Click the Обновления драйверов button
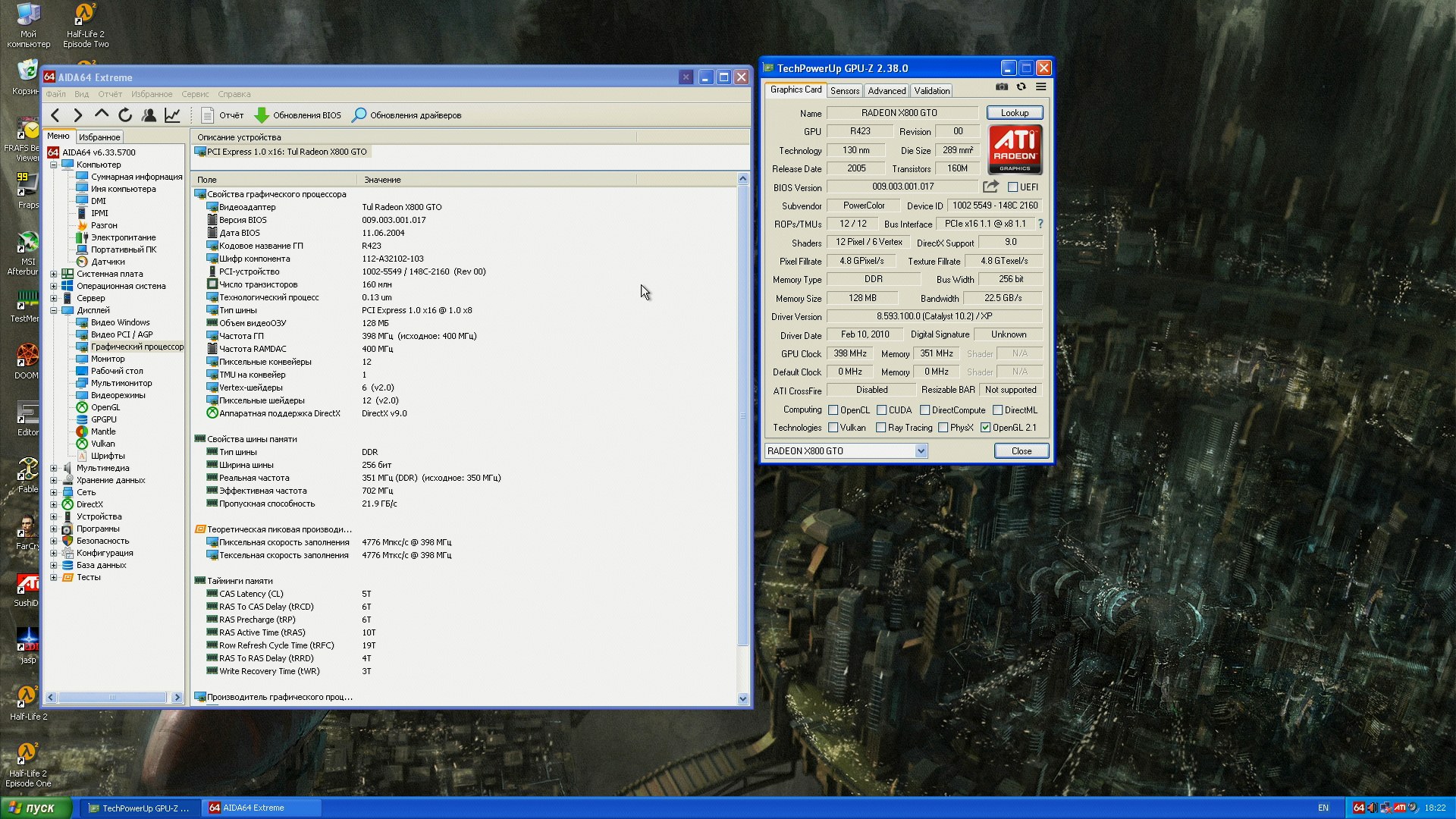Viewport: 1456px width, 819px height. (x=406, y=115)
